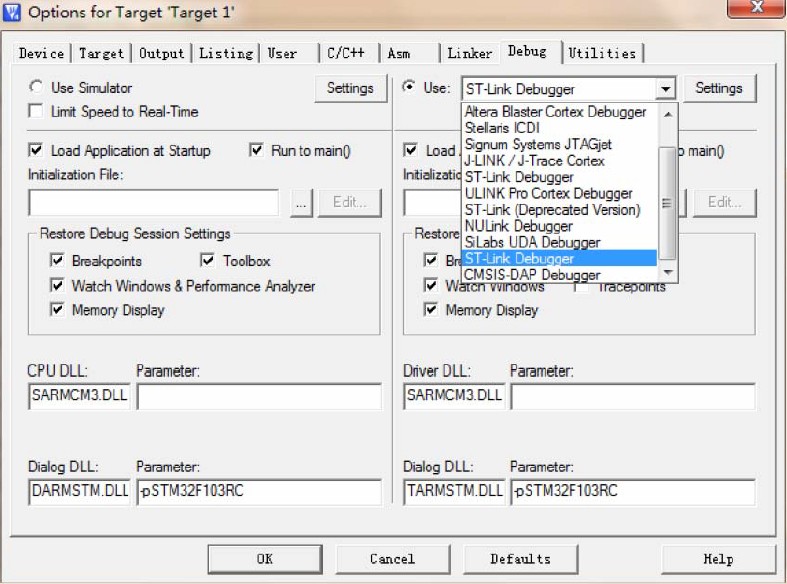Click Driver DLL field SARMCM3.DLL
787x584 pixels.
click(x=454, y=396)
